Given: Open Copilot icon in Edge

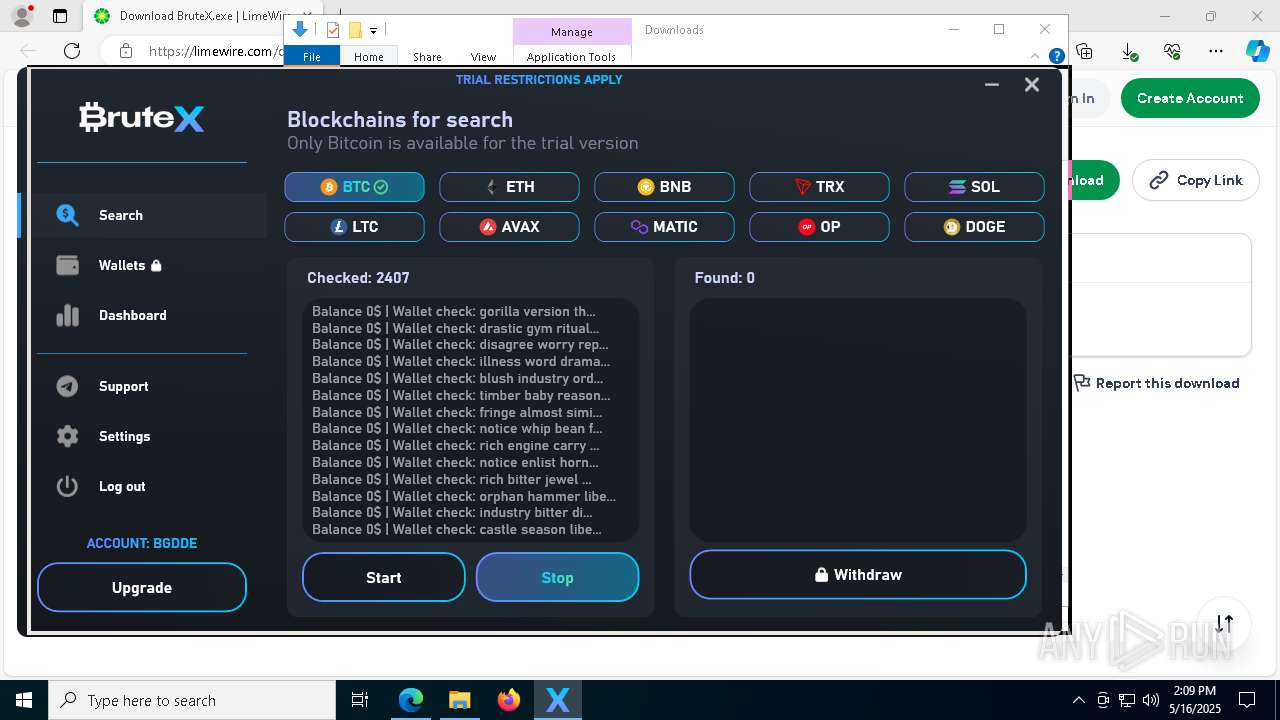Looking at the screenshot, I should point(1257,51).
